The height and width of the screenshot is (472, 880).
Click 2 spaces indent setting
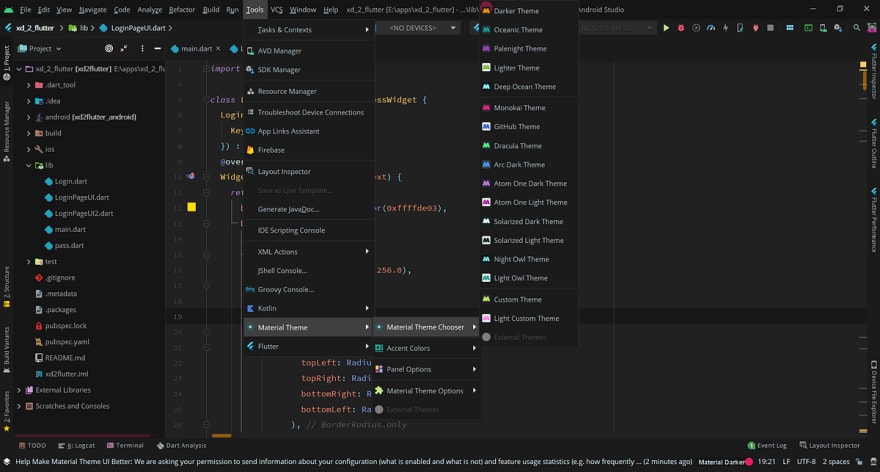point(836,462)
